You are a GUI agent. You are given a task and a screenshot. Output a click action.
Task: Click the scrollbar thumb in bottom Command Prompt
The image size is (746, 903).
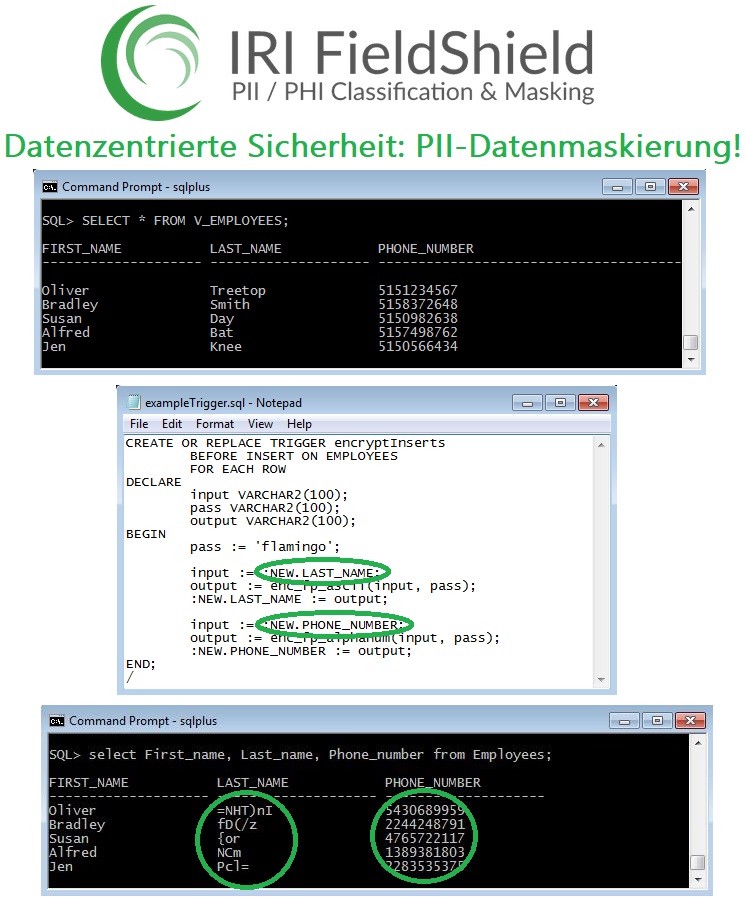tap(698, 862)
